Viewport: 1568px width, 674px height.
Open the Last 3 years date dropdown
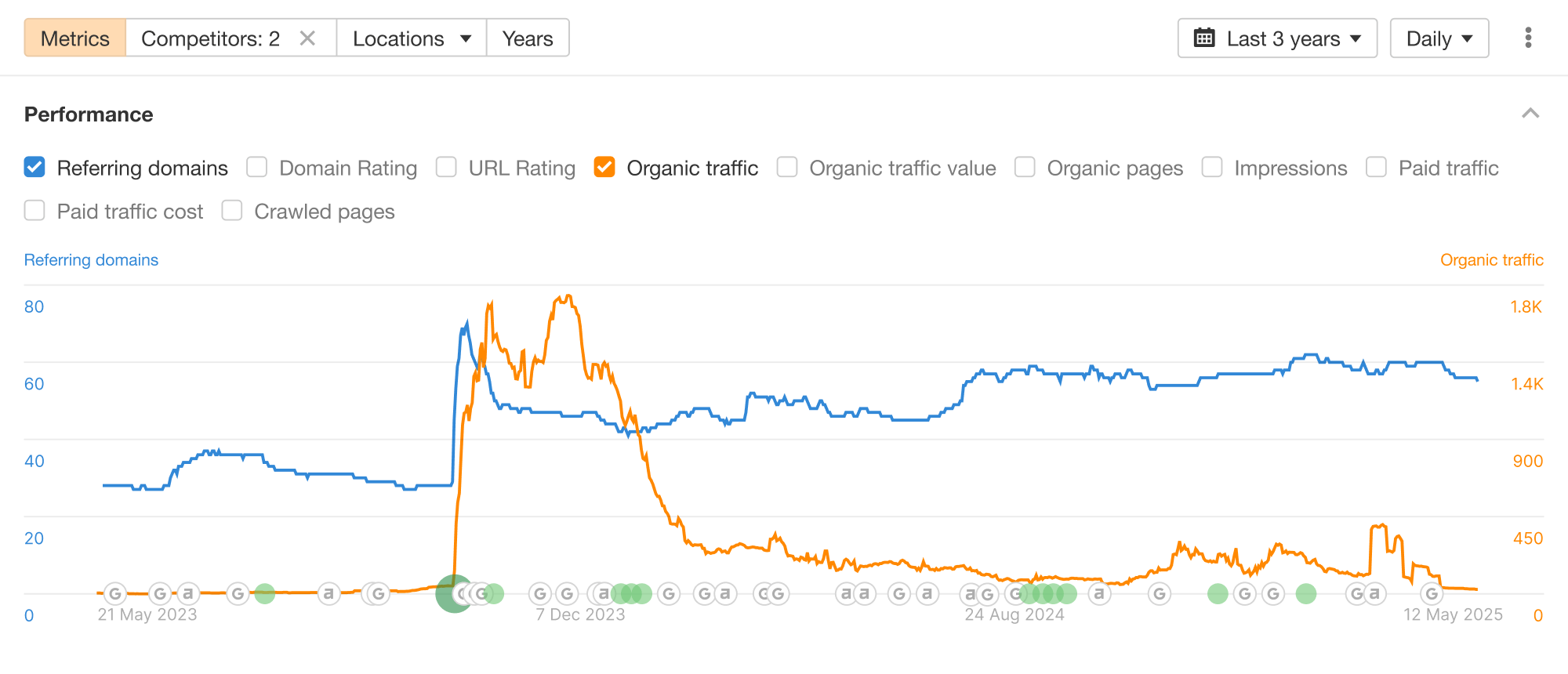coord(1277,38)
